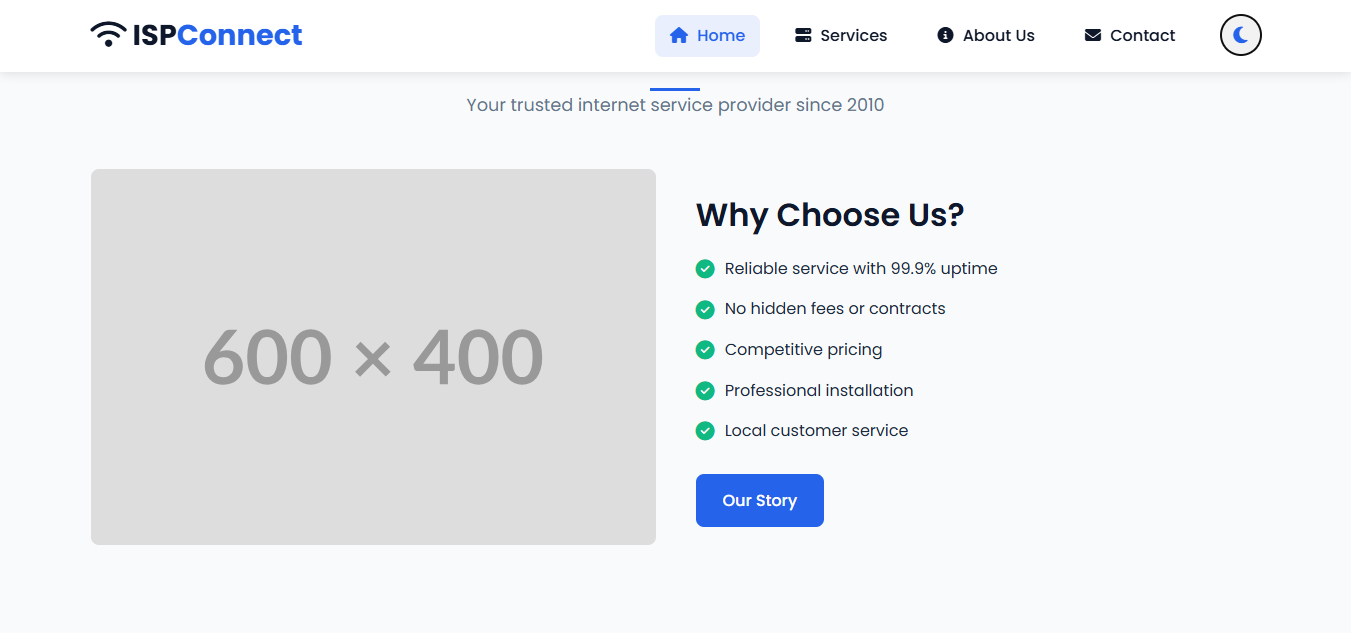This screenshot has width=1351, height=633.
Task: Click the checkmark icon next to Reliable service
Action: 705,269
